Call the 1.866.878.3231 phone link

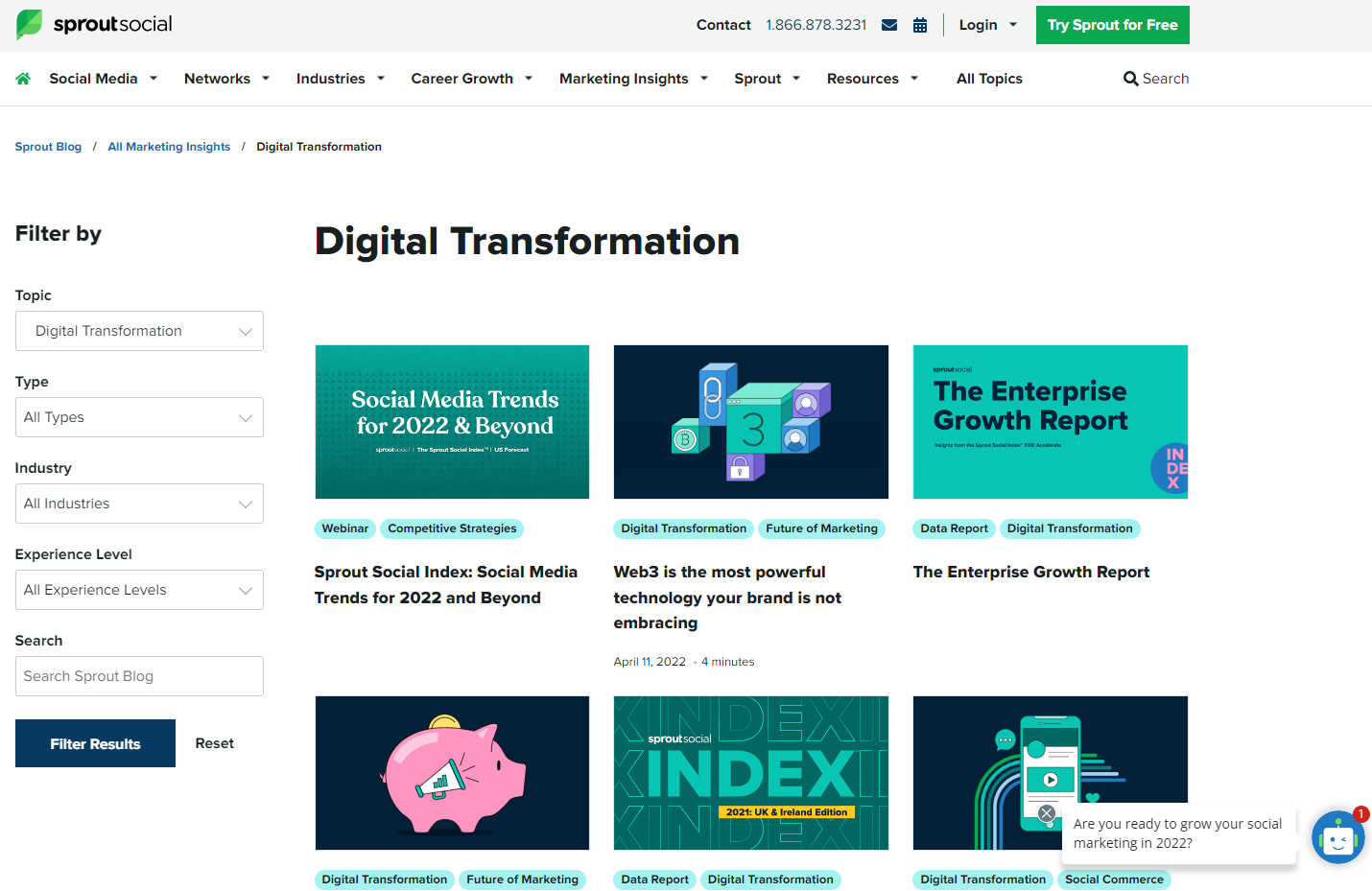pyautogui.click(x=816, y=25)
